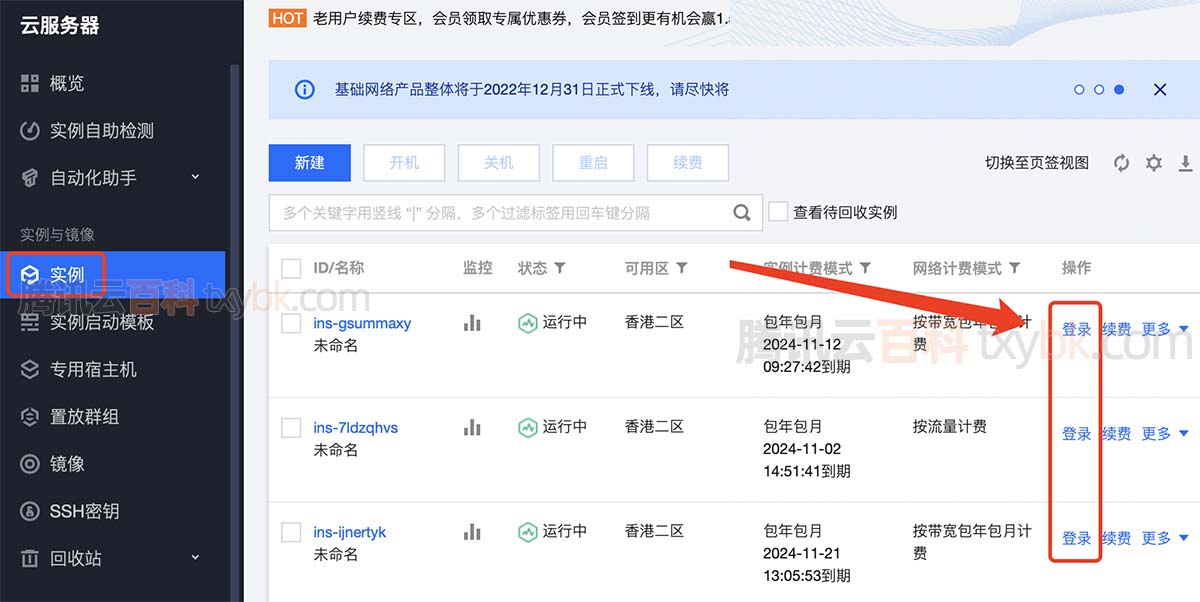The height and width of the screenshot is (602, 1200).
Task: Open the 网络计费模式 column filter
Action: pyautogui.click(x=1015, y=268)
